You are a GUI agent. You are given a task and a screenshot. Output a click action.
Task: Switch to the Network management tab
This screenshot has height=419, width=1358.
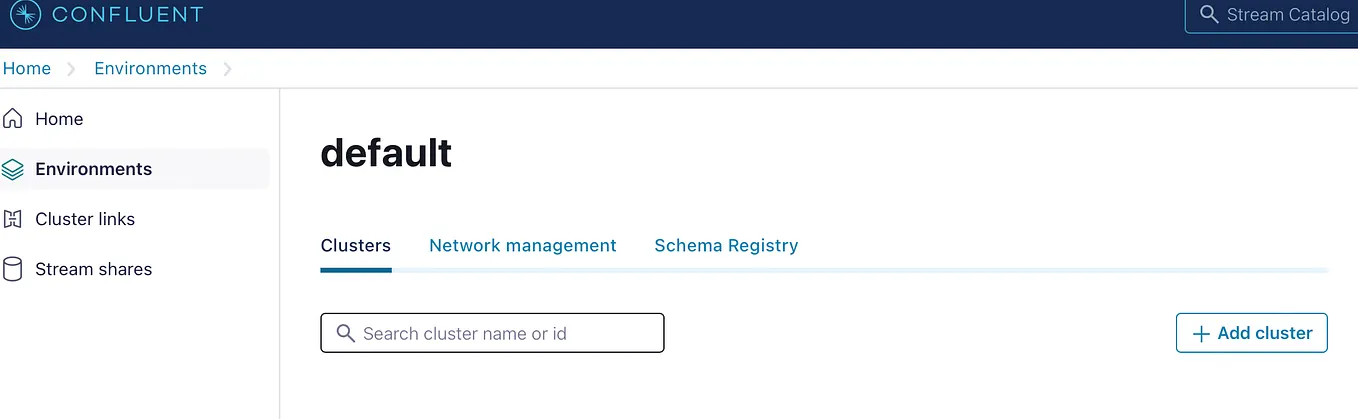click(x=523, y=245)
